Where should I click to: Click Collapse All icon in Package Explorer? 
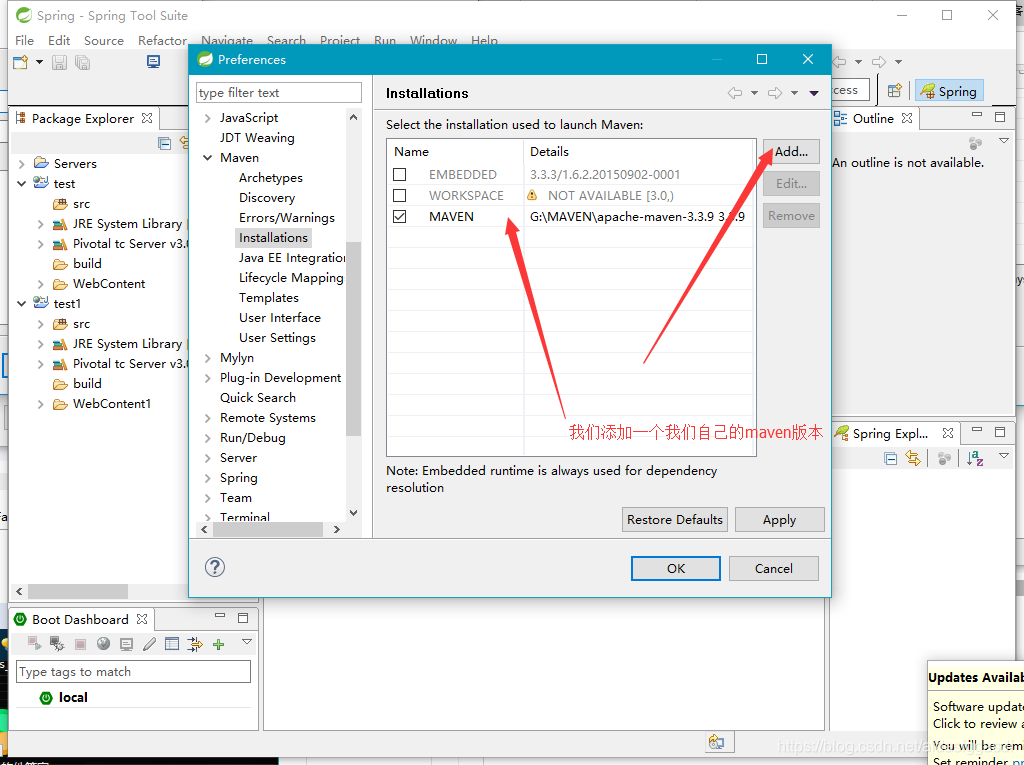165,143
